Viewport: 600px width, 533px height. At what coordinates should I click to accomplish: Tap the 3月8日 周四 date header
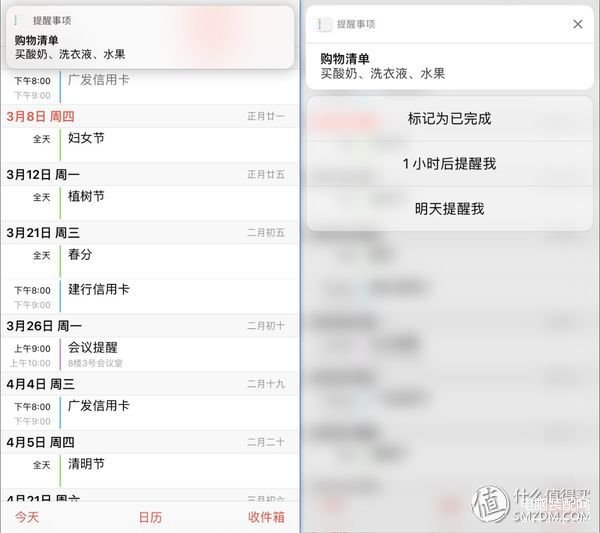(150, 116)
